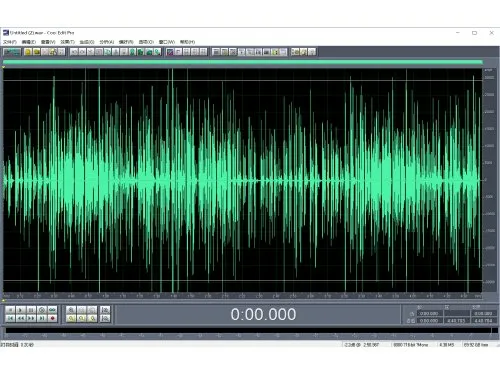Click the 0:00.000 time display
This screenshot has height=375, width=500.
pos(263,314)
